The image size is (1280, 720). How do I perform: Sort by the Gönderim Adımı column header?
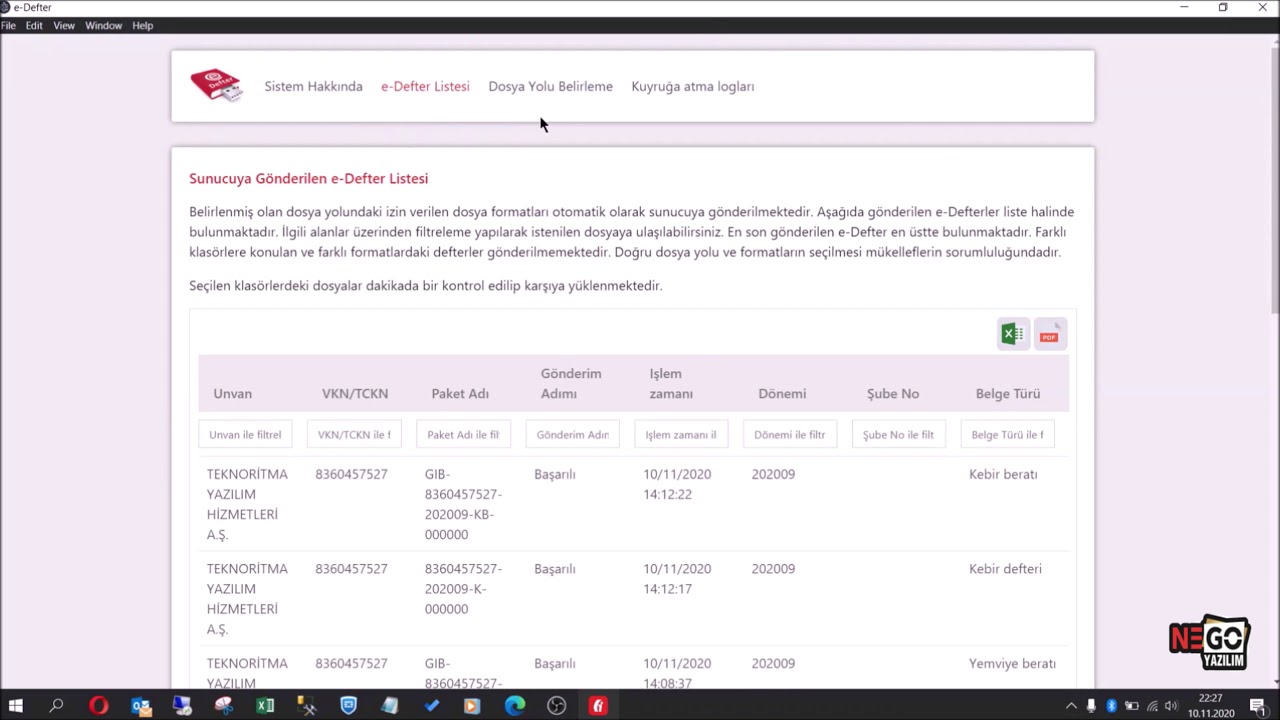tap(571, 383)
